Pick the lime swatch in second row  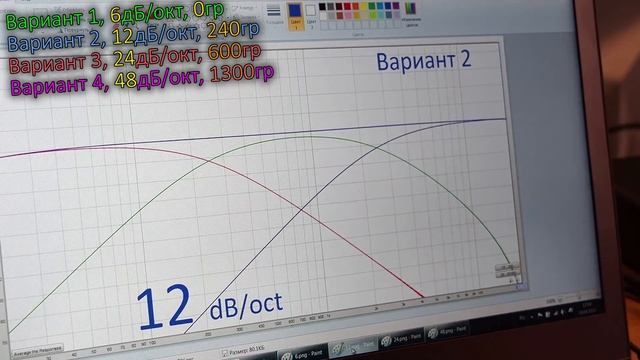tap(373, 16)
